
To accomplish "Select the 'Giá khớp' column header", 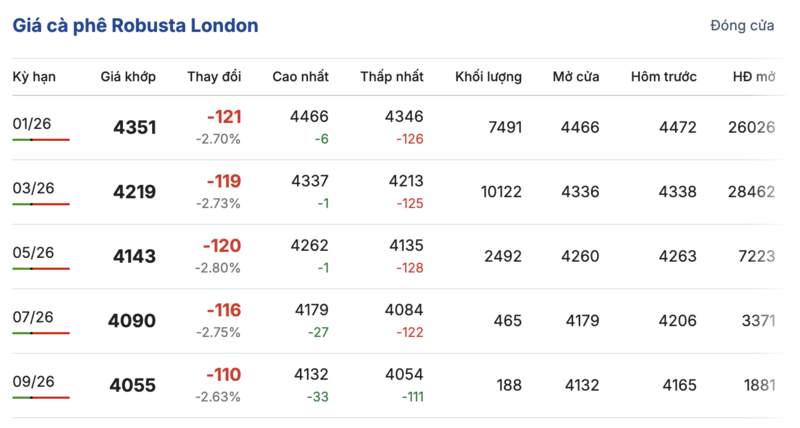I will 128,77.
